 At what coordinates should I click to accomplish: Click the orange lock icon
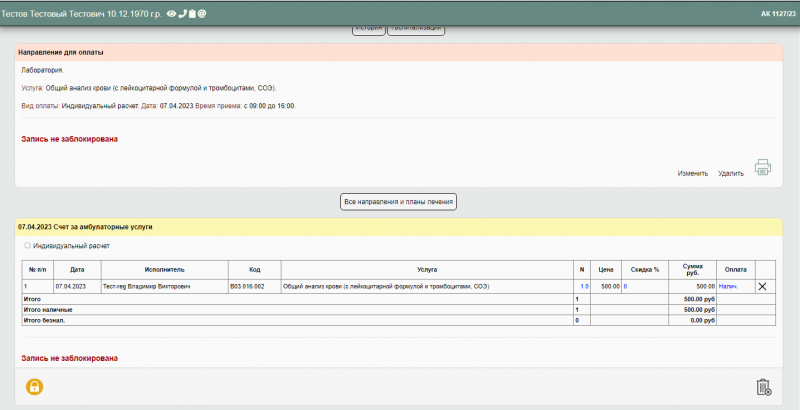point(34,387)
